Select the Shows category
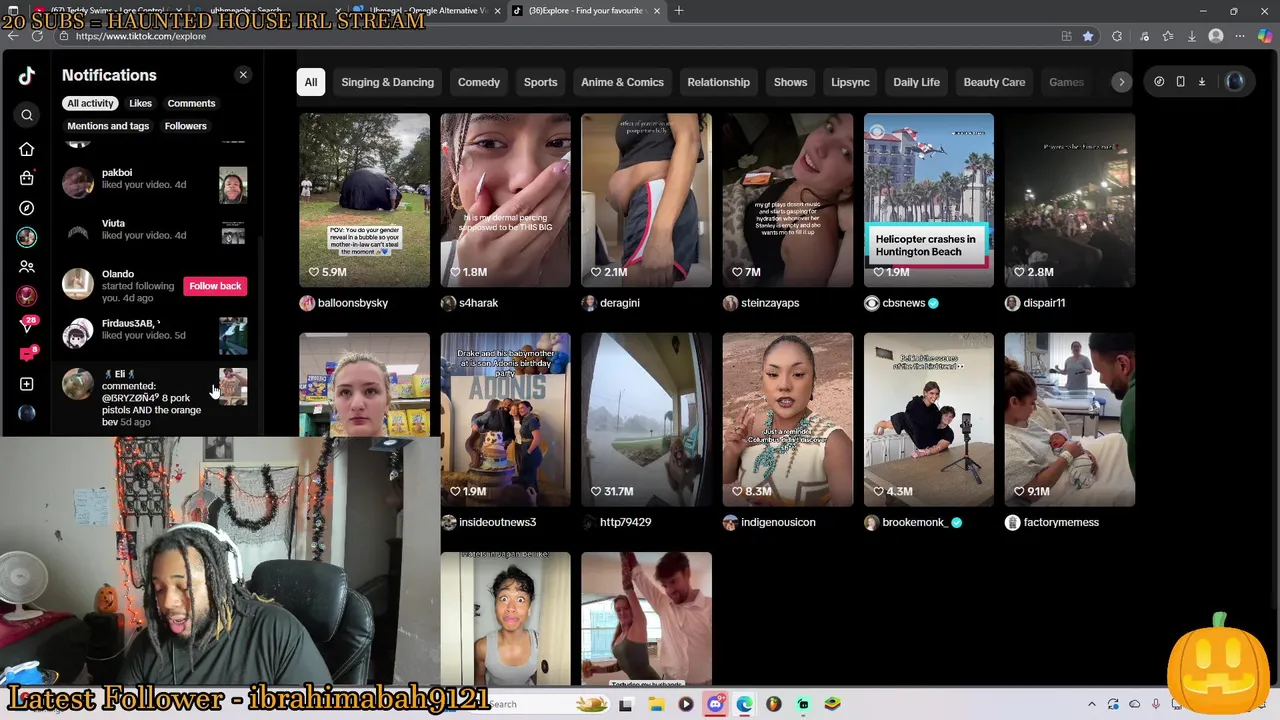Viewport: 1280px width, 720px height. [x=790, y=82]
